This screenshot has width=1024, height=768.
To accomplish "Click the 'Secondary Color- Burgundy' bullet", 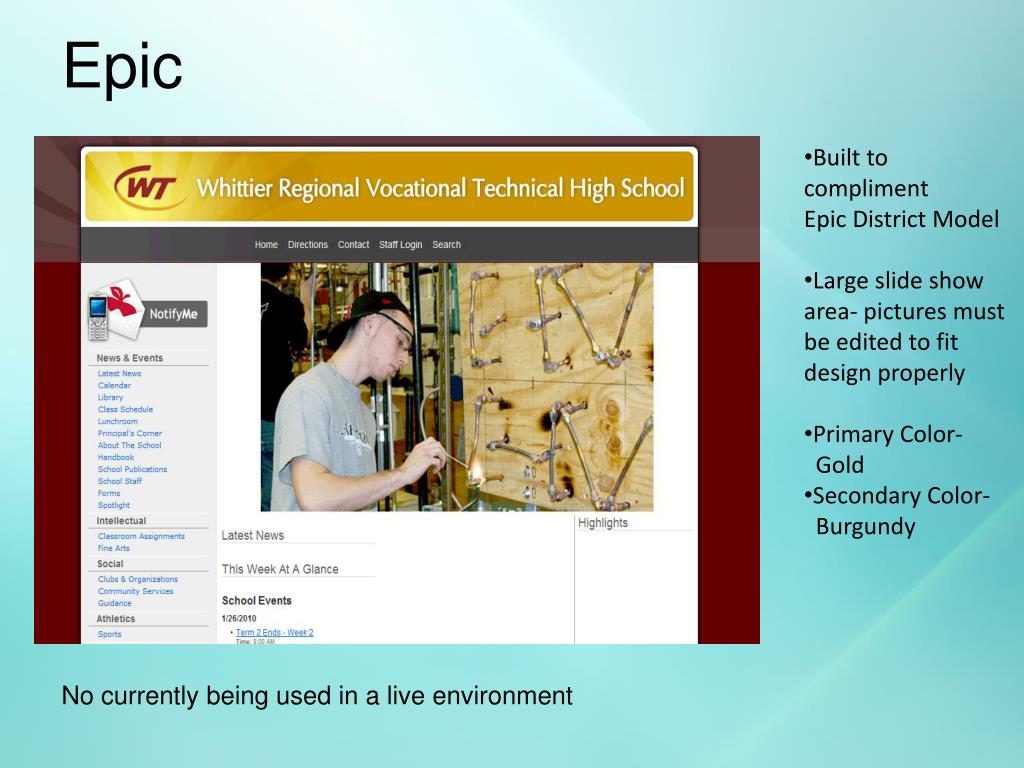I will 897,511.
